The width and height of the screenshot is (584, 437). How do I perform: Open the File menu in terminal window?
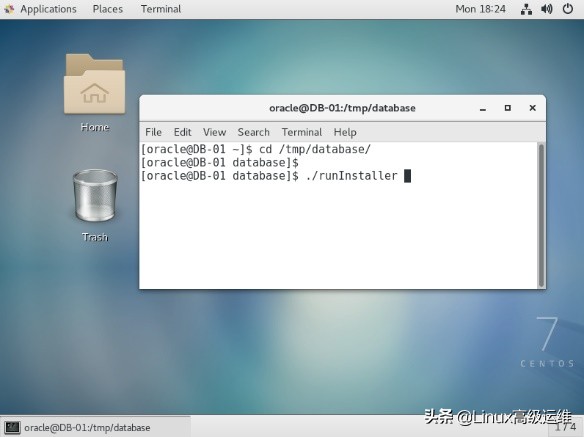(x=153, y=132)
